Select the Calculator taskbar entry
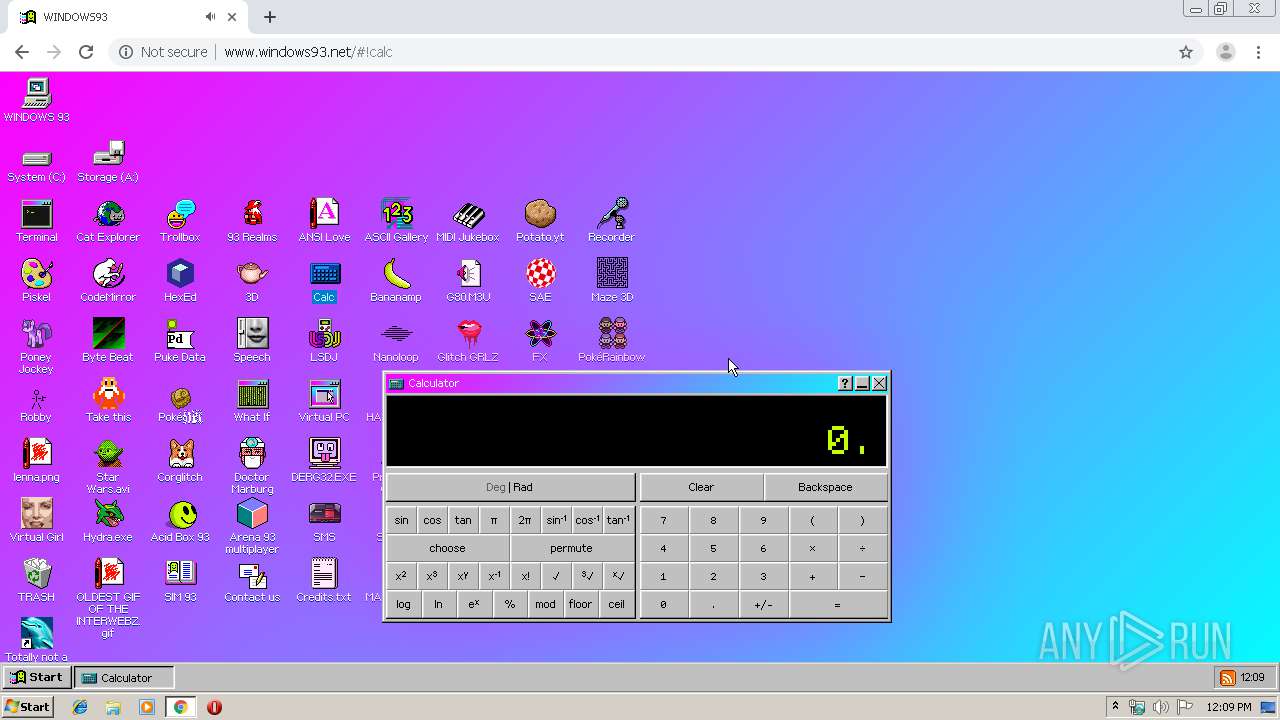1280x720 pixels. (x=125, y=677)
